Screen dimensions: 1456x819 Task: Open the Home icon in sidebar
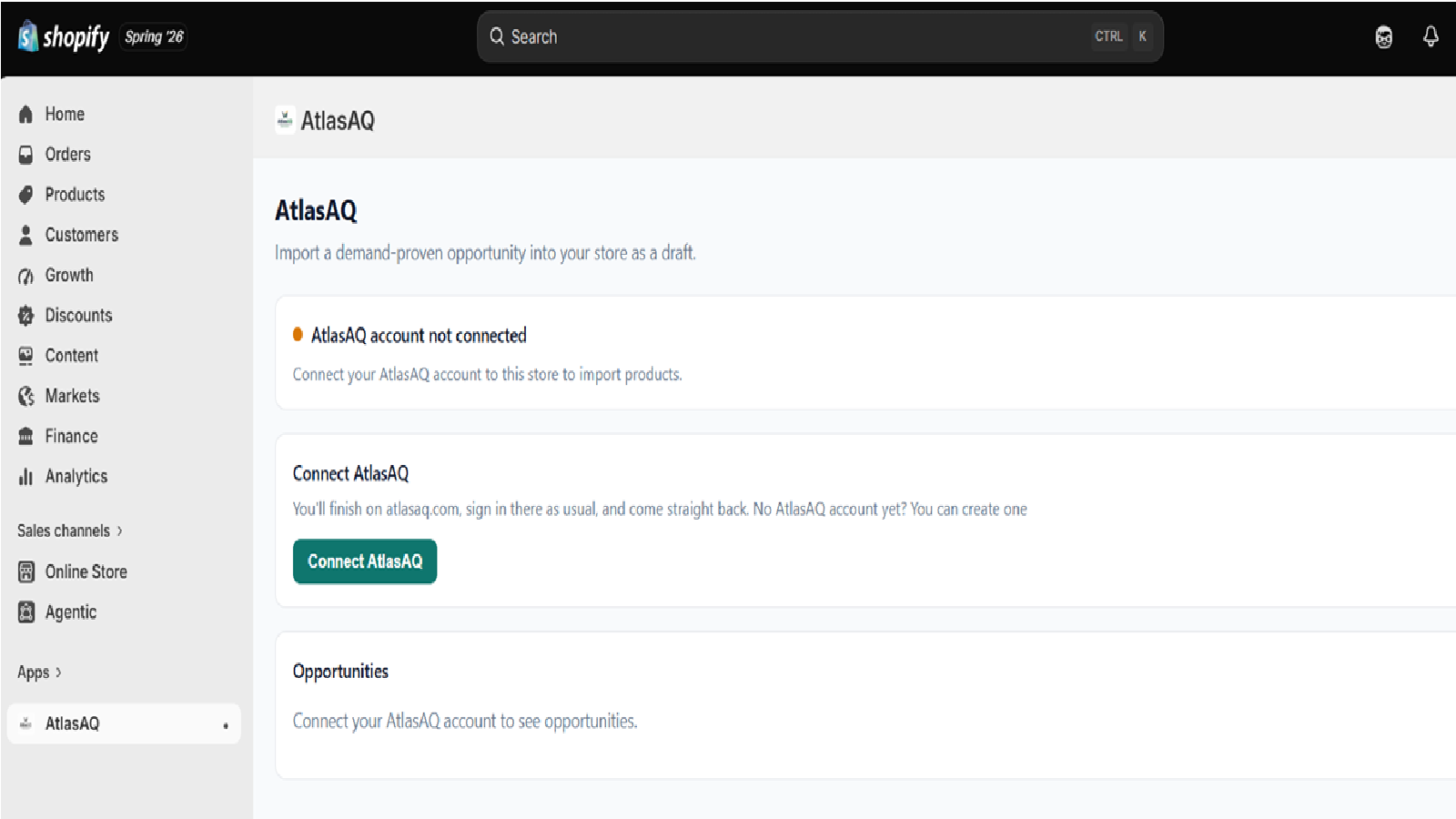tap(25, 115)
